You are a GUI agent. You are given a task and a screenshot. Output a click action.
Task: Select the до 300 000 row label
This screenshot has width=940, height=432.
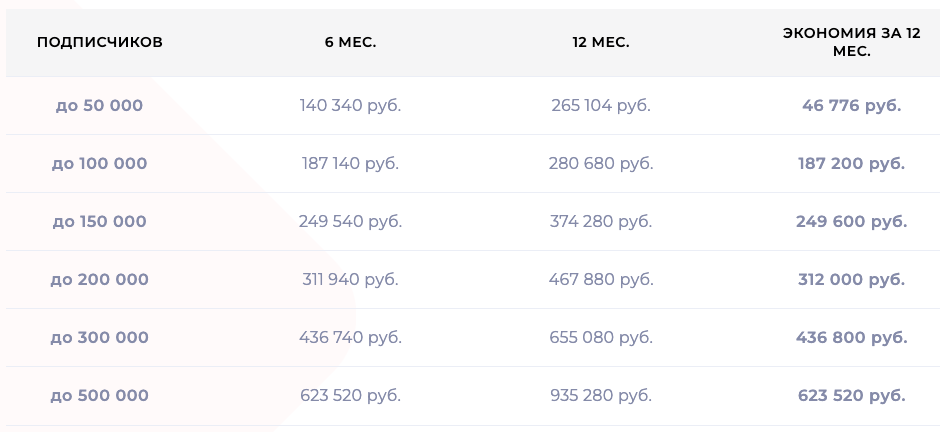(x=100, y=338)
